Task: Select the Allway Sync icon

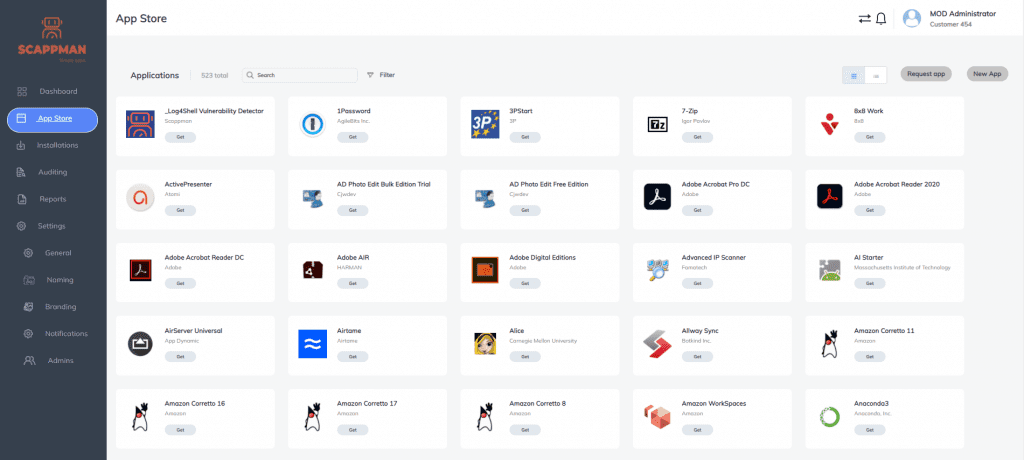Action: click(658, 344)
